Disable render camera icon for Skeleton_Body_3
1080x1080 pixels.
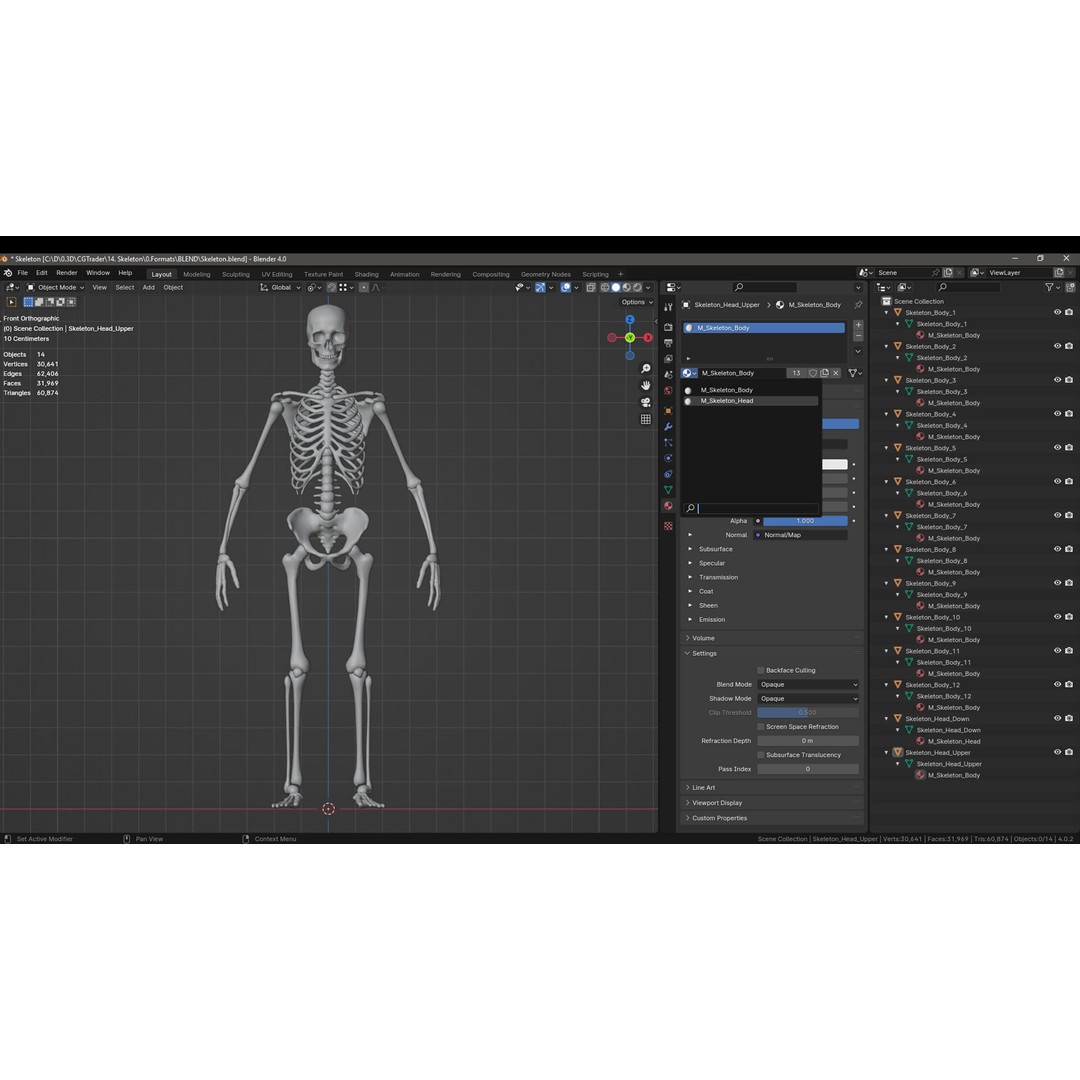[1069, 380]
